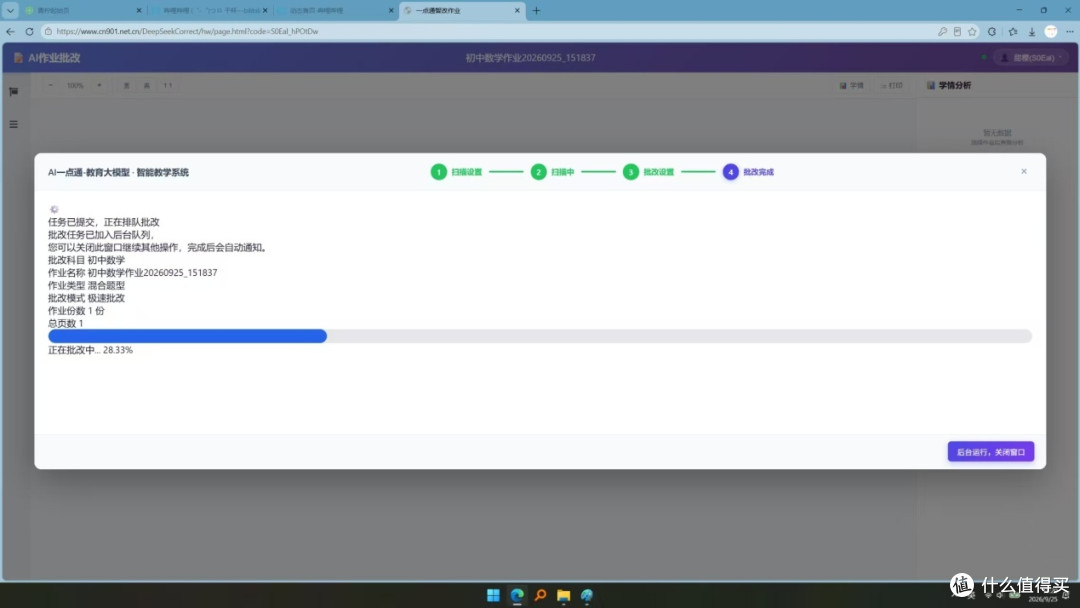The image size is (1080, 608).
Task: Click the 打印 toolbar button
Action: (891, 85)
